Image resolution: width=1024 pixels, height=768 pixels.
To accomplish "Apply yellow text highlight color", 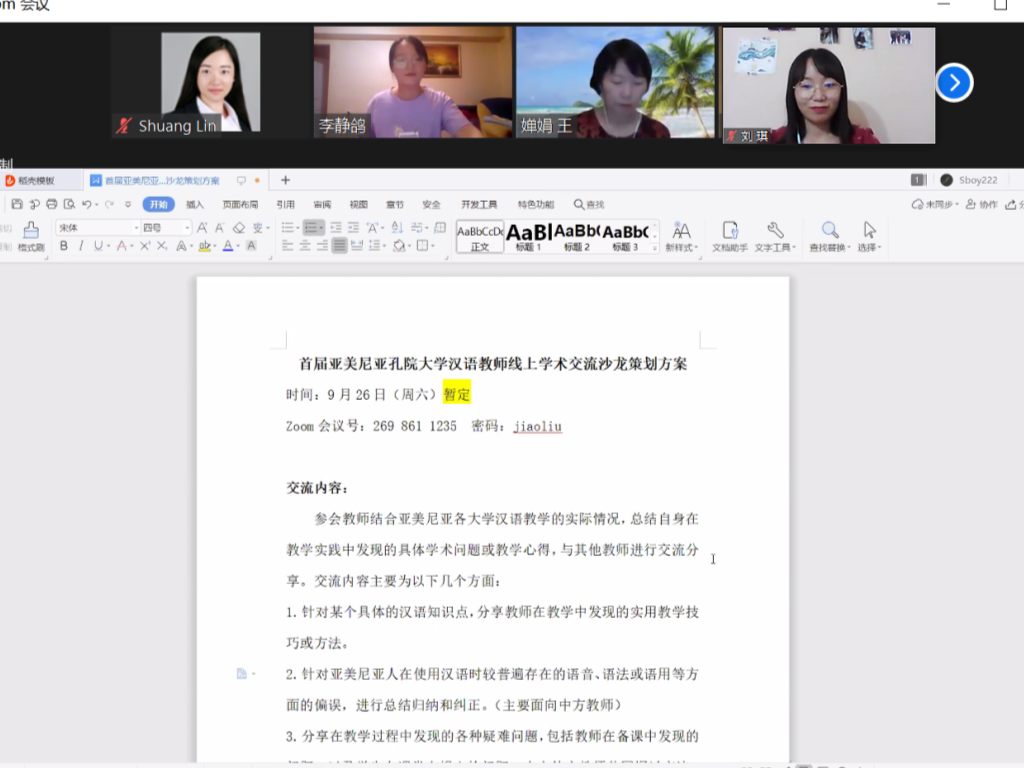I will (x=204, y=246).
